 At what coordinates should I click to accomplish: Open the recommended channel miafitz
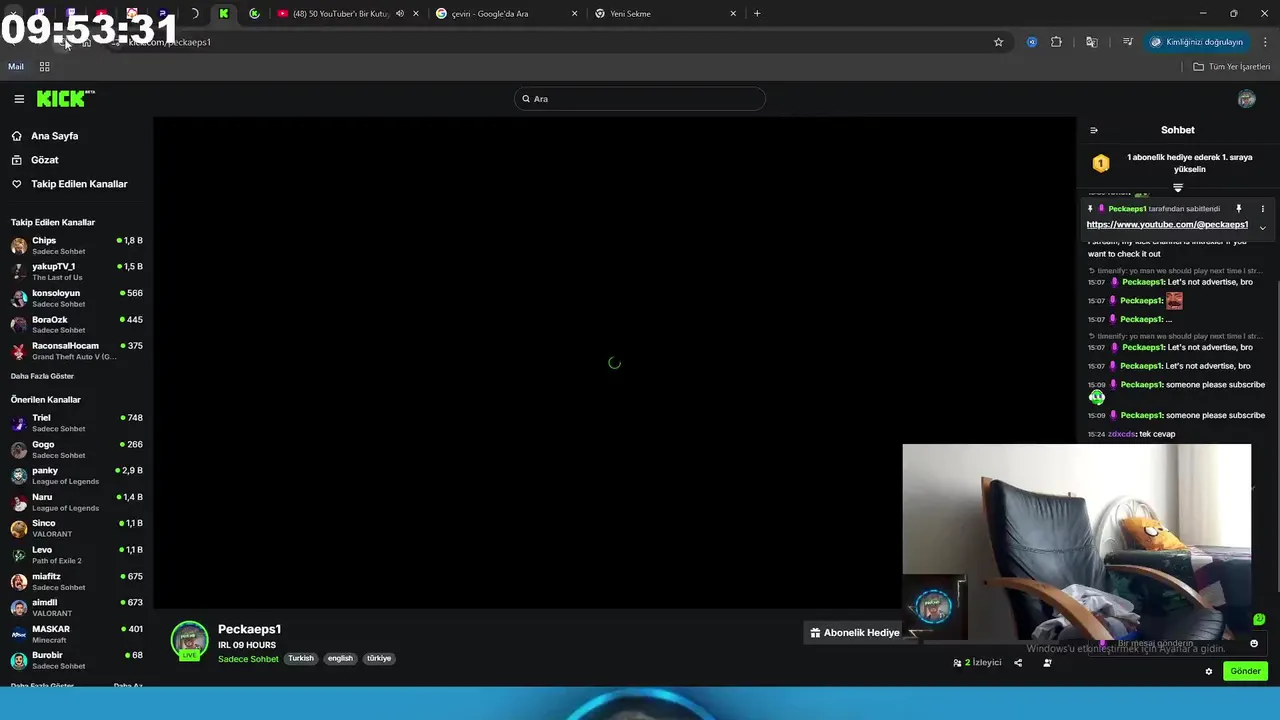[x=76, y=581]
